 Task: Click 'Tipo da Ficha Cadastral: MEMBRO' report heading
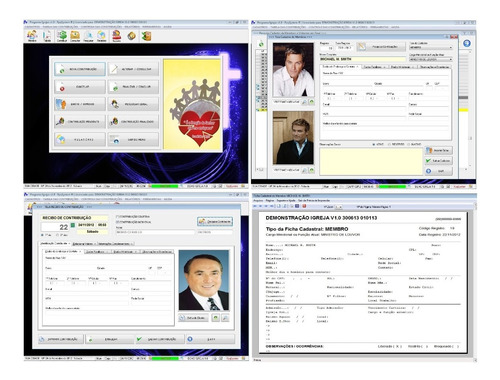click(307, 229)
